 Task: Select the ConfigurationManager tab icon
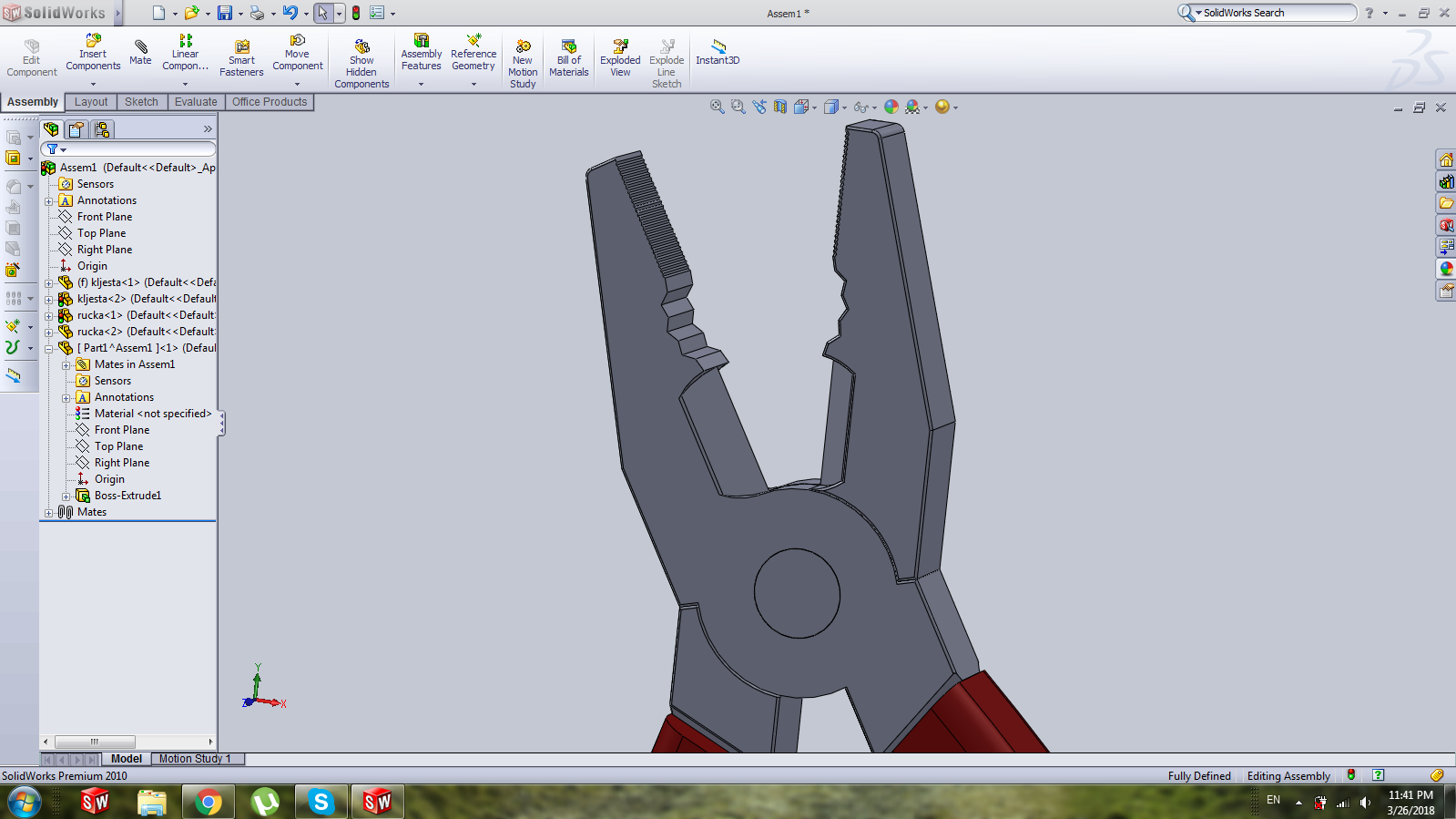102,129
